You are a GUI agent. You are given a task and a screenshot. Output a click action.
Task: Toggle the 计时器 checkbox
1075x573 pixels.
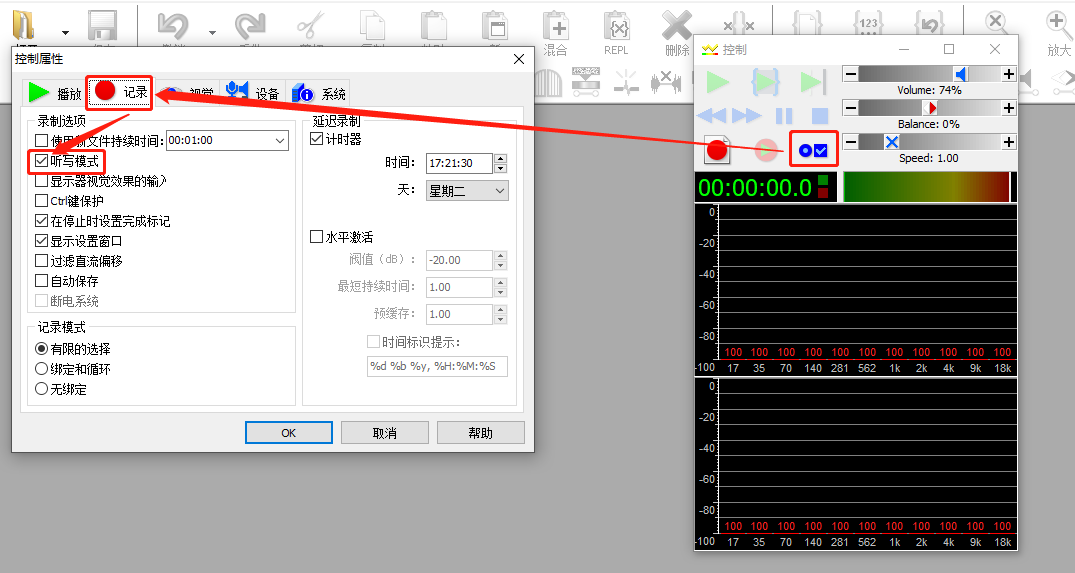pyautogui.click(x=316, y=138)
